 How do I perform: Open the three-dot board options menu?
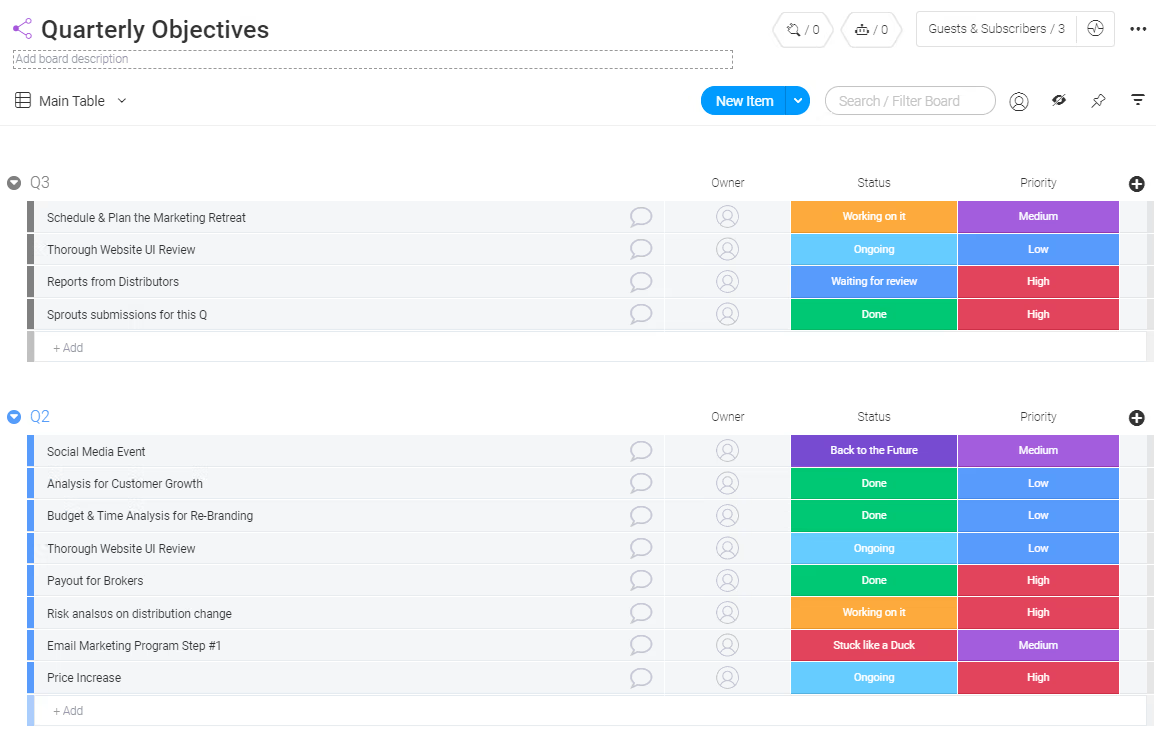click(1138, 29)
